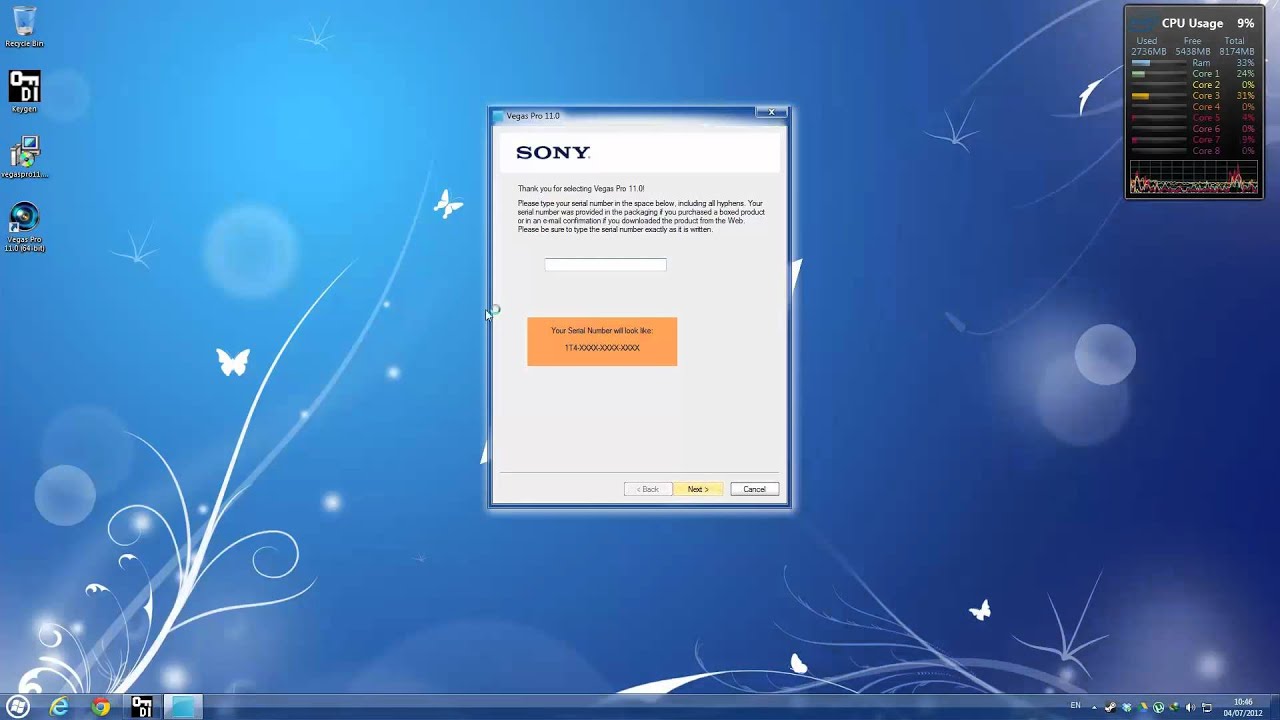
Task: Open the Dropbox tray icon
Action: pyautogui.click(x=1127, y=707)
